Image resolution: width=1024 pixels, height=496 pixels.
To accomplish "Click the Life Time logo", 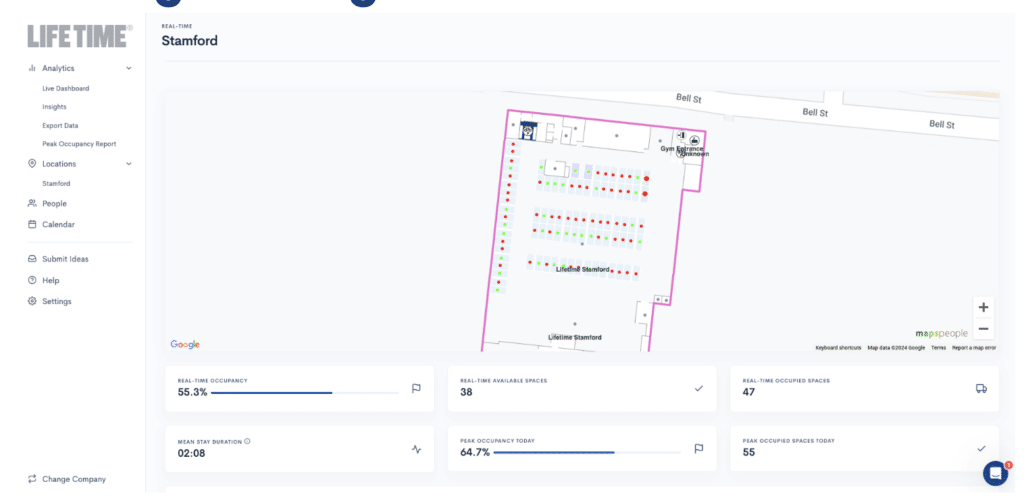I will click(80, 36).
